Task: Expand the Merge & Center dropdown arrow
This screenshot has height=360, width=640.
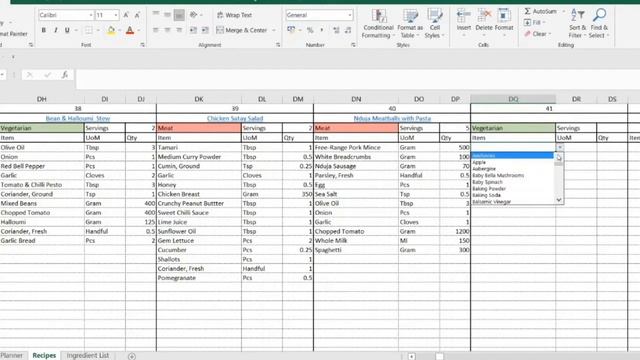Action: click(x=273, y=31)
